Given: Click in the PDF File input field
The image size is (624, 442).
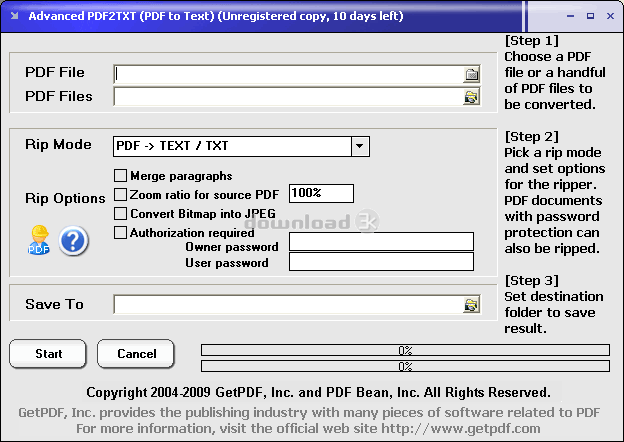Looking at the screenshot, I should click(289, 74).
